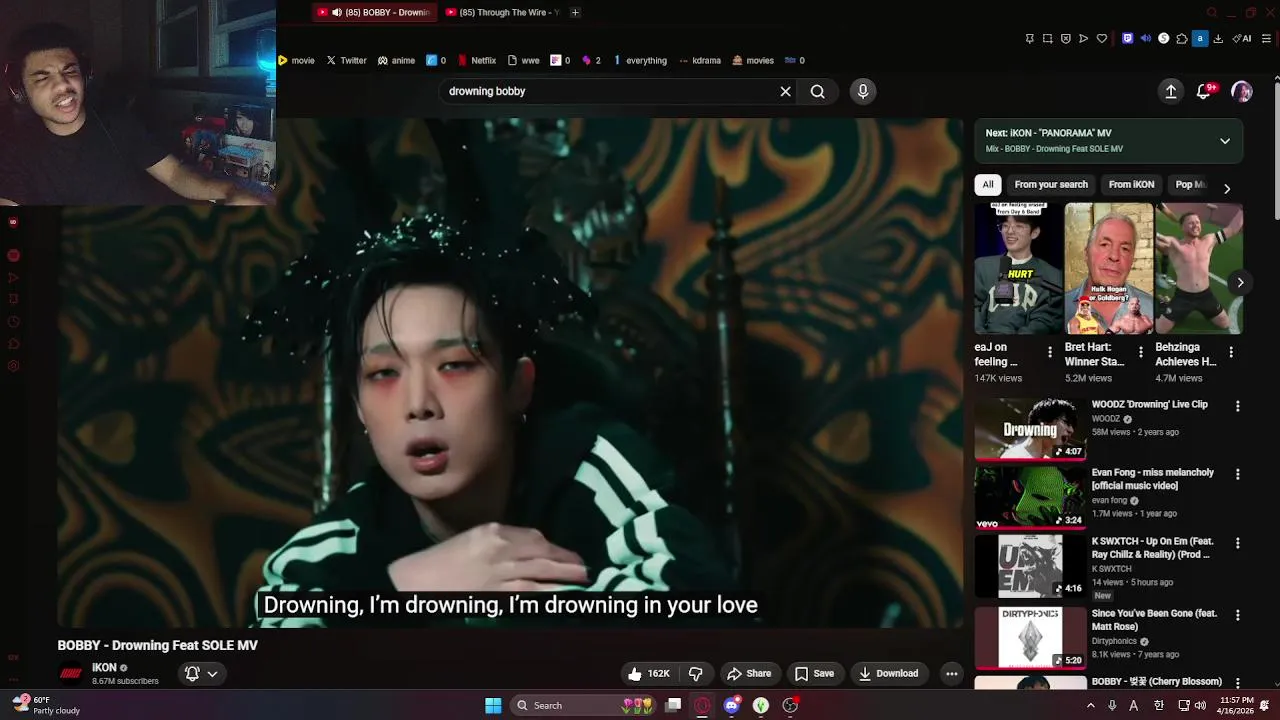Select the All filter chip
1280x720 pixels.
click(x=988, y=185)
